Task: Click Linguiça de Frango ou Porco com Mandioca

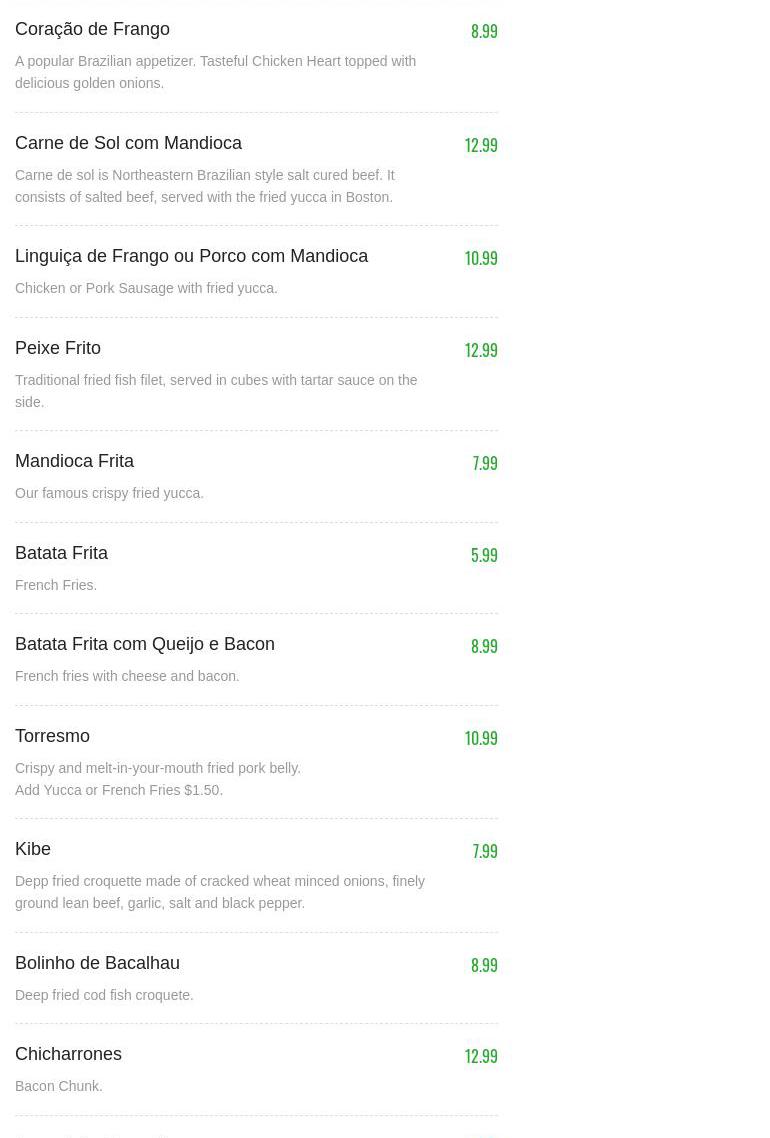Action: coord(191,256)
